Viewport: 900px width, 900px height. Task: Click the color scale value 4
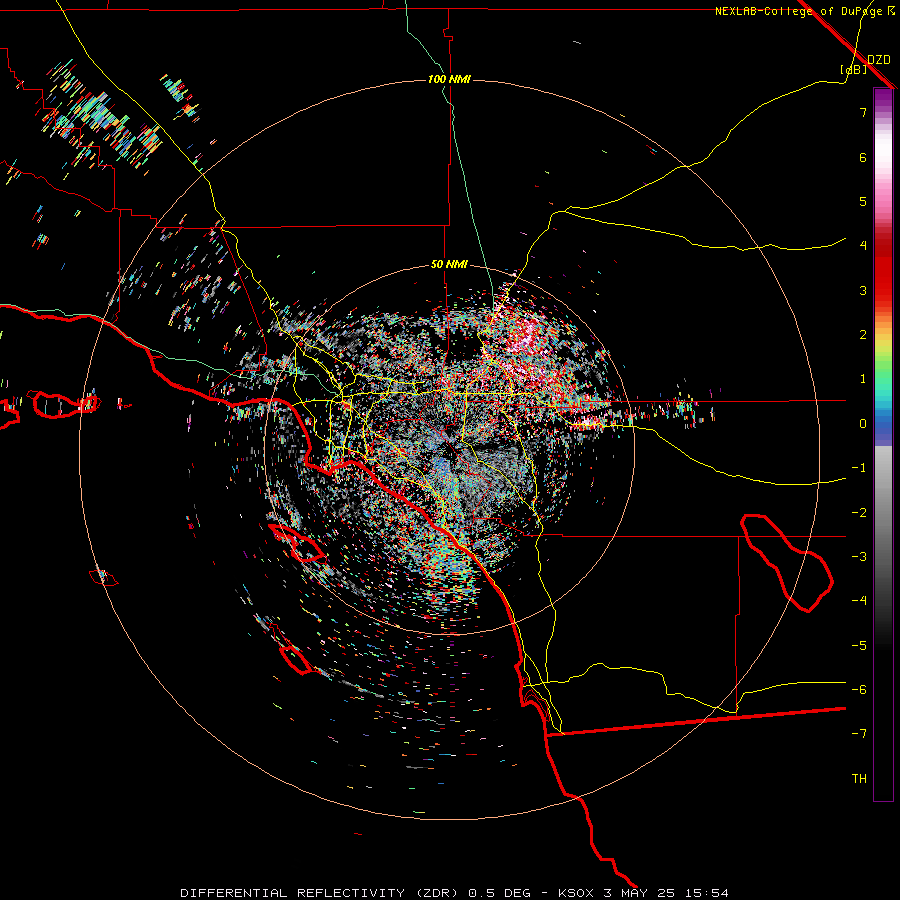click(x=863, y=246)
